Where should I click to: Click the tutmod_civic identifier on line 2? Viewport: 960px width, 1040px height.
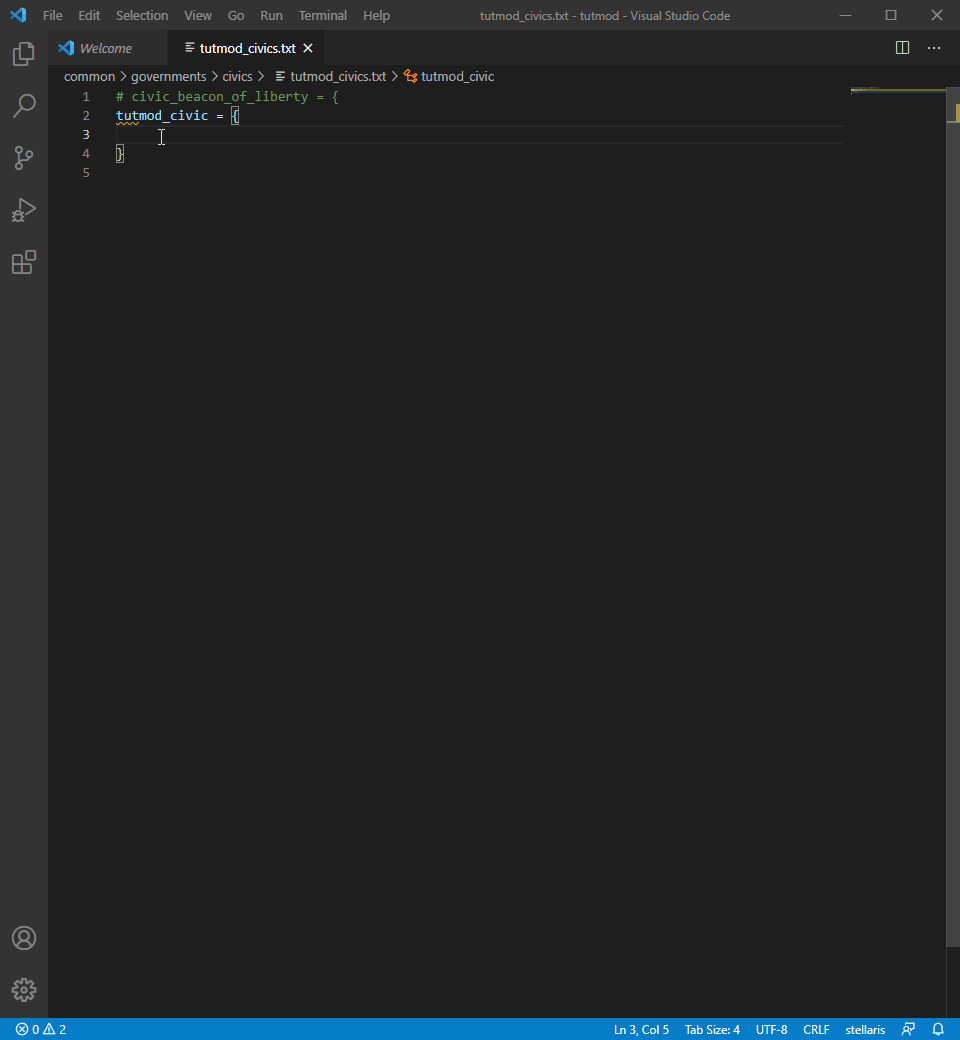[x=162, y=115]
